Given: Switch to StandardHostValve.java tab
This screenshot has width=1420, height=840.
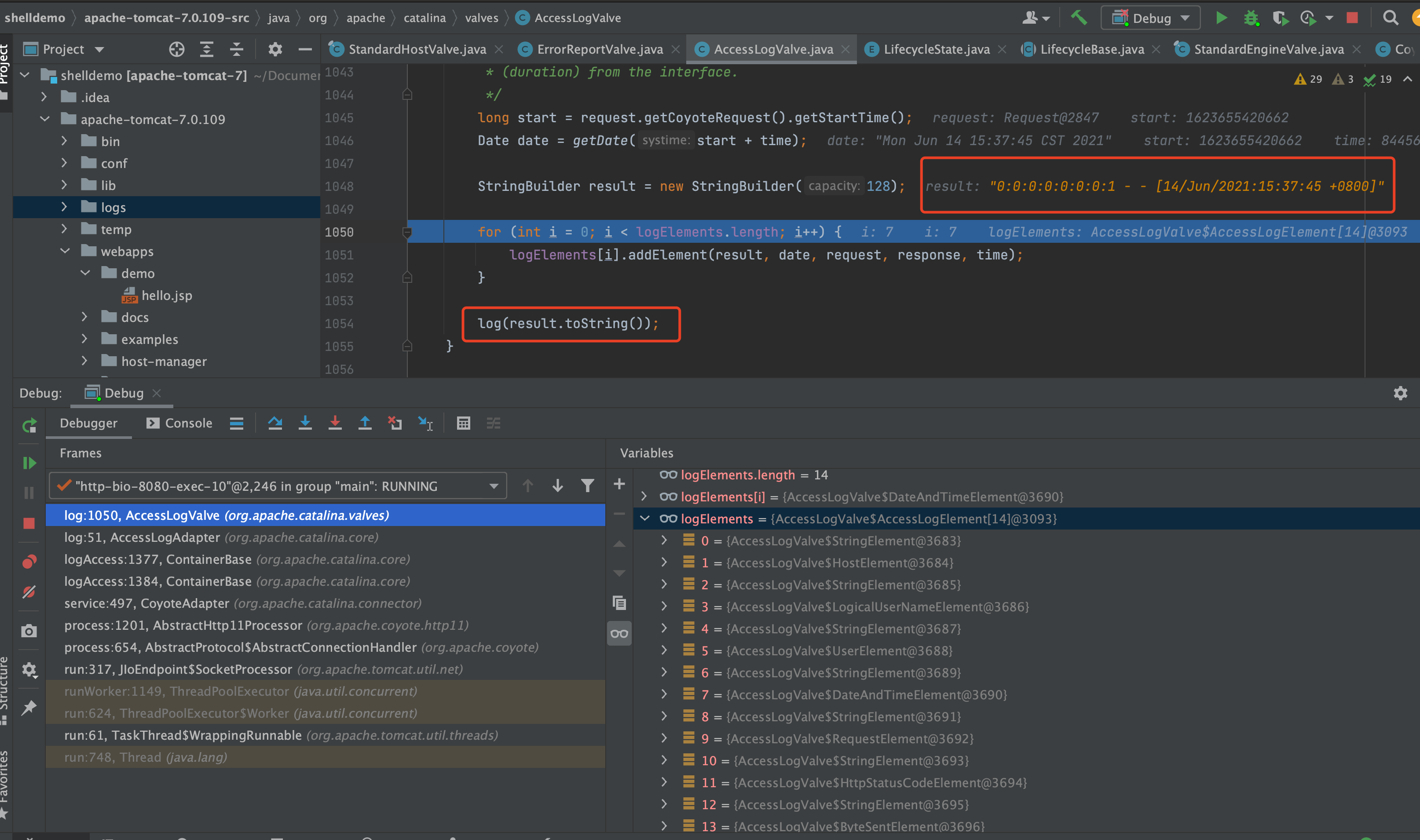Looking at the screenshot, I should (417, 50).
